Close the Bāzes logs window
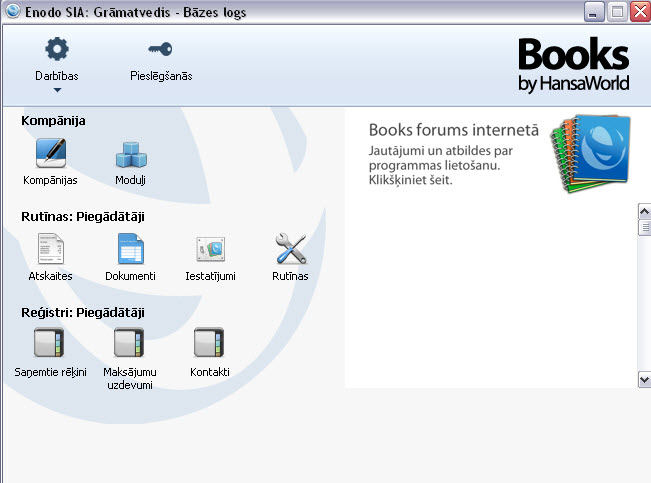Screen dimensions: 651x483 pos(640,12)
